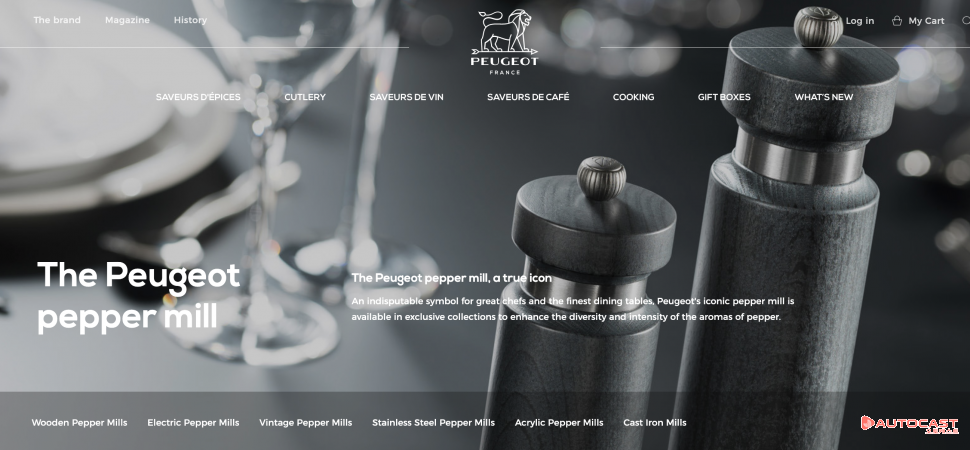Viewport: 970px width, 450px height.
Task: Open Saveurs de Vin menu
Action: [x=406, y=97]
